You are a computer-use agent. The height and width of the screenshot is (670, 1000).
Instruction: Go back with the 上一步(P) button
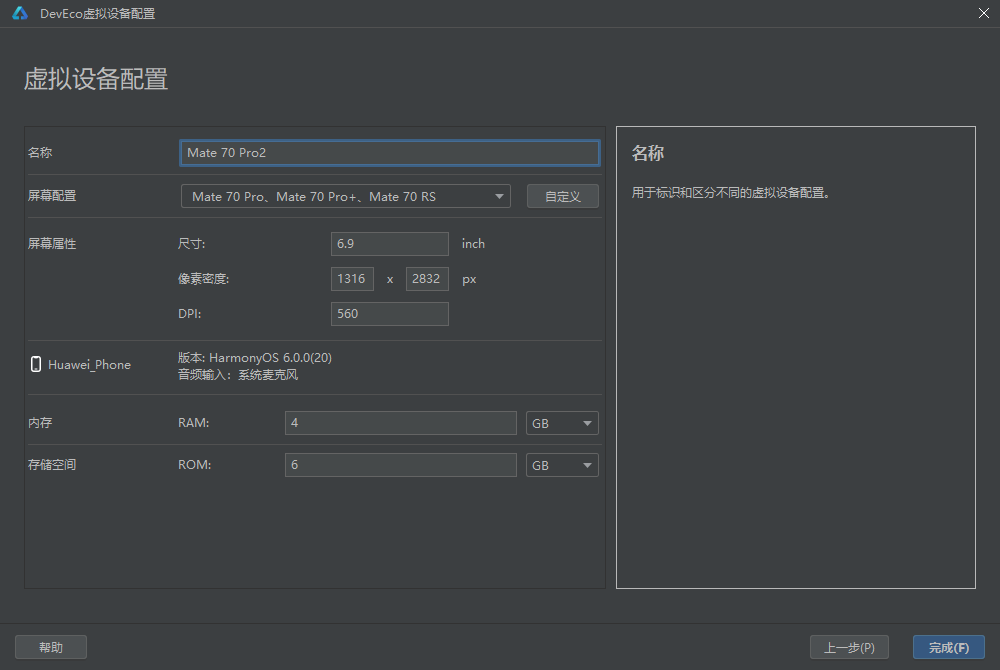(849, 647)
